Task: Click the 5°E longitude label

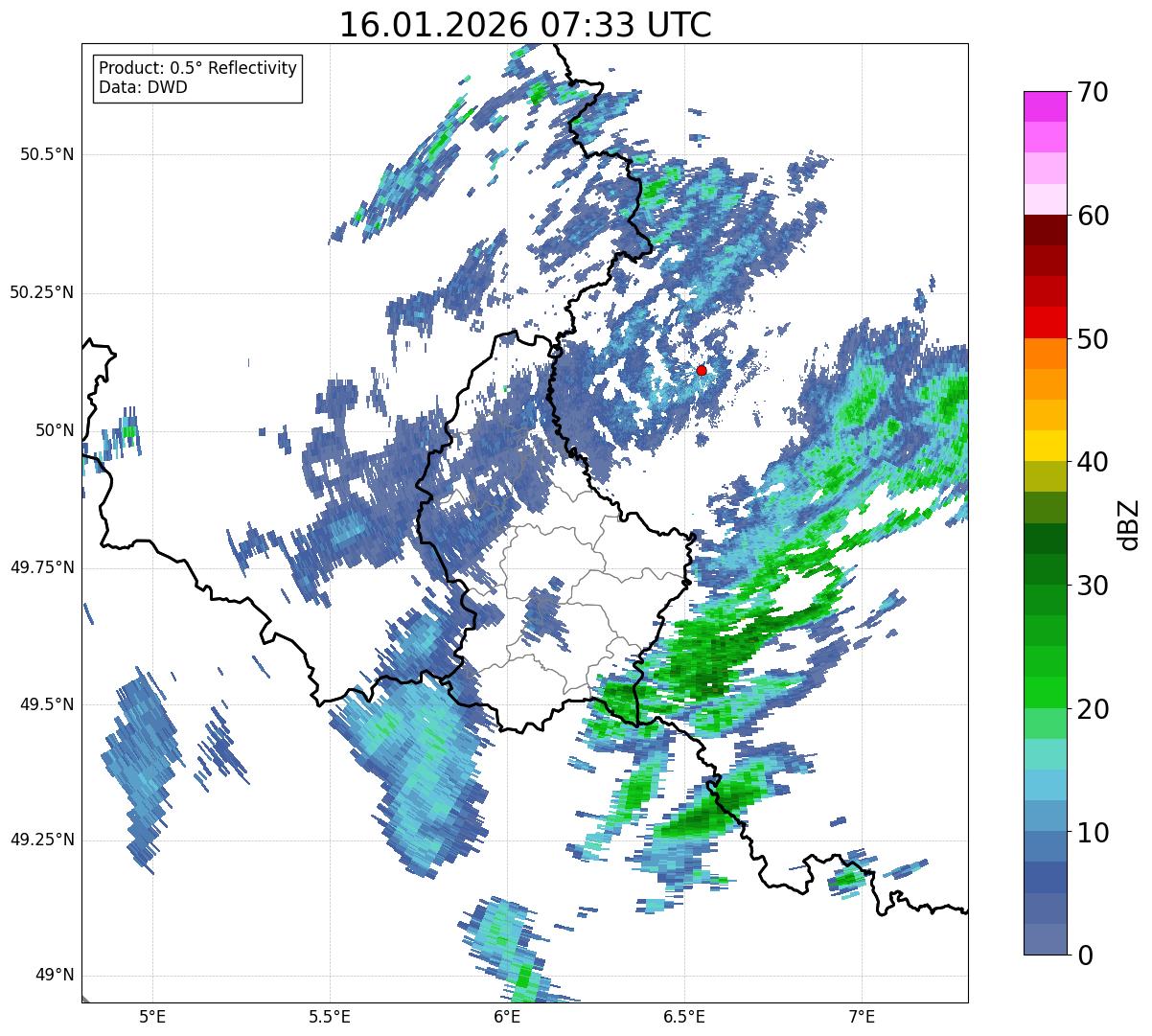Action: point(152,1016)
